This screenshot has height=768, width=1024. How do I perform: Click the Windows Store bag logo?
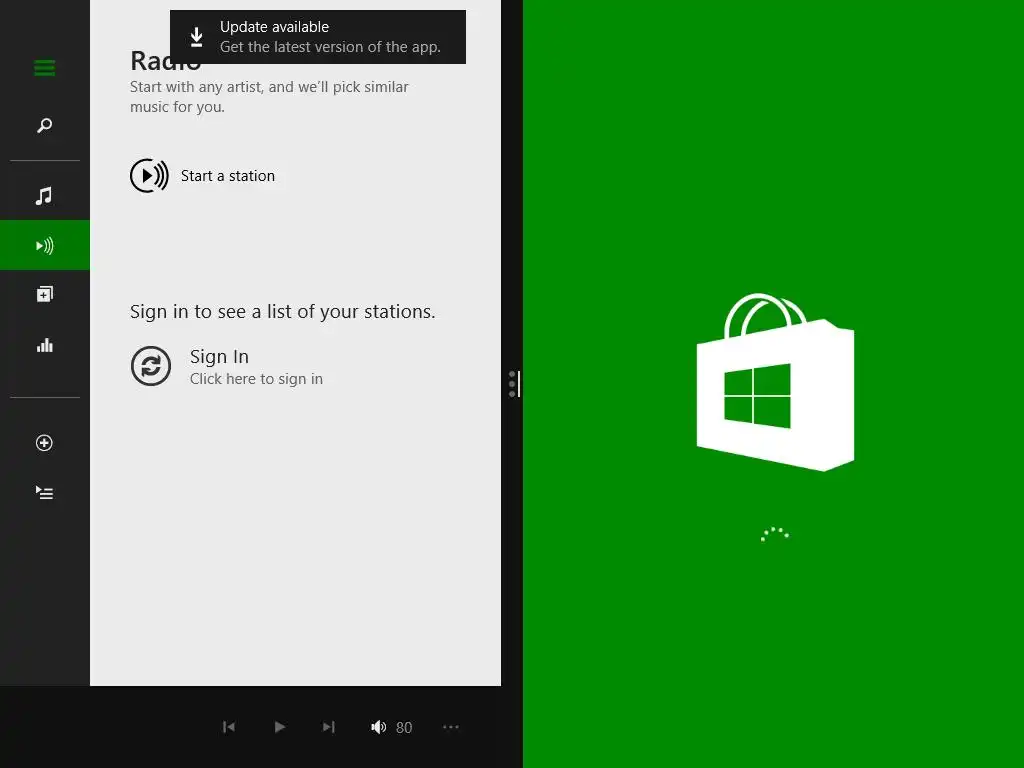(x=775, y=382)
